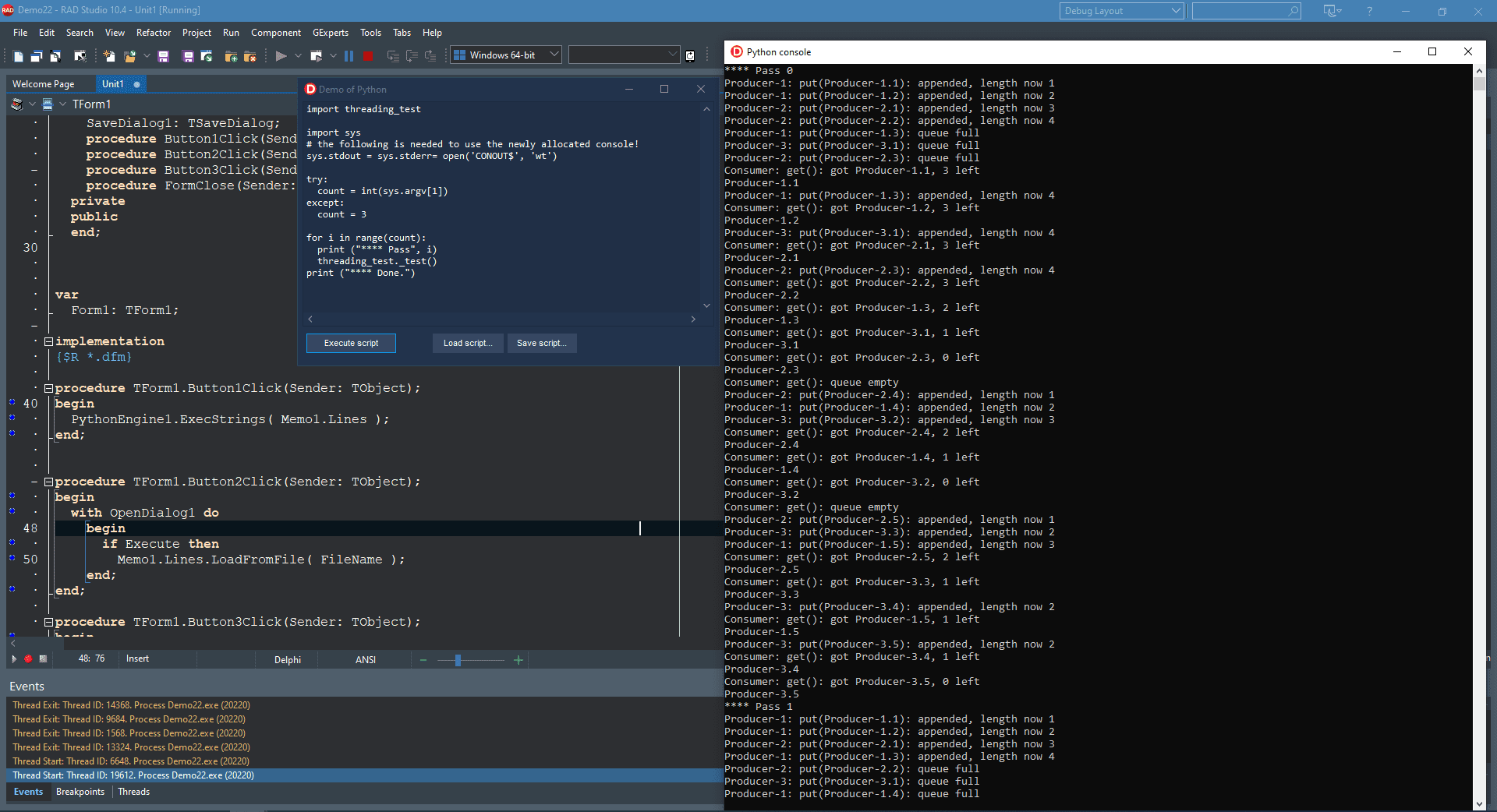Screen dimensions: 1497x812
Task: Click the Pause program toolbar icon
Action: click(349, 56)
